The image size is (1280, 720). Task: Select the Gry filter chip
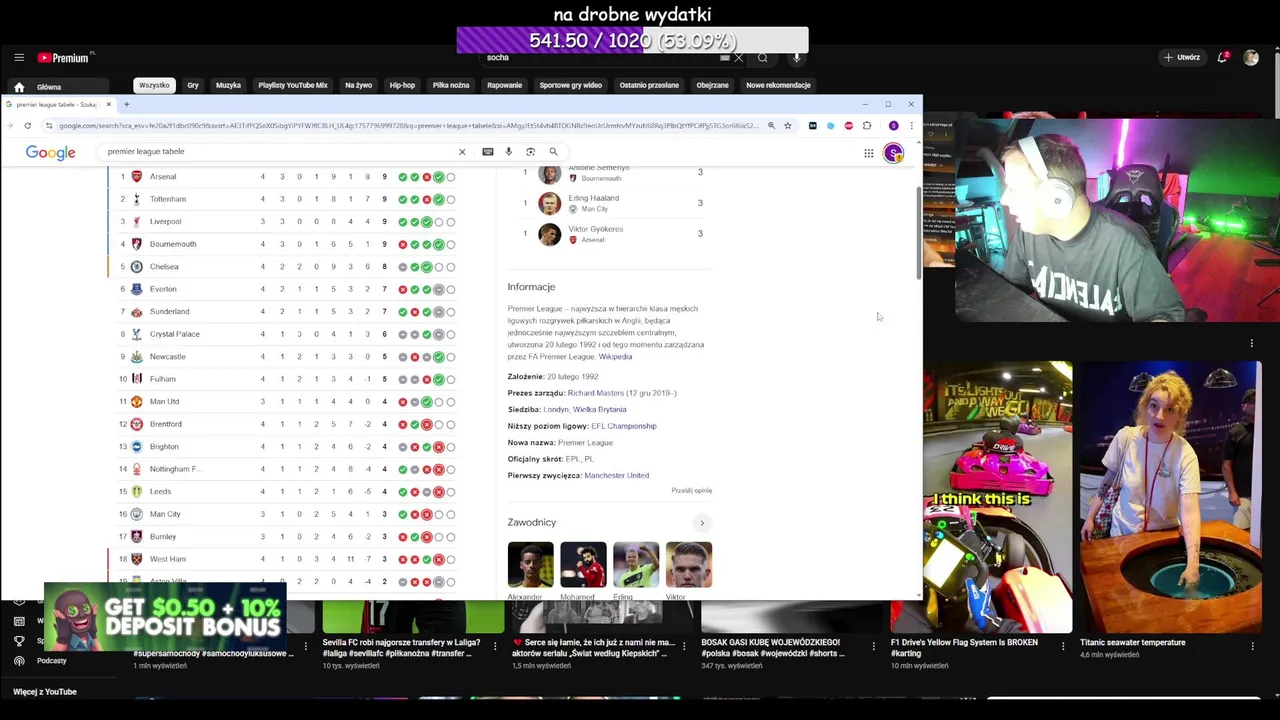pos(193,85)
